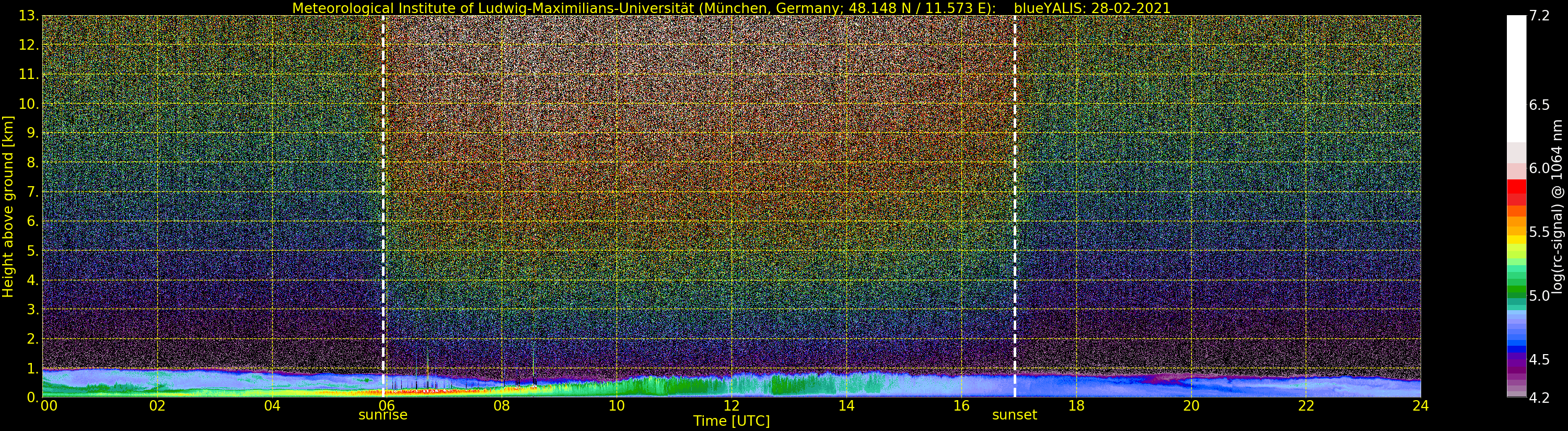The width and height of the screenshot is (1568, 431).
Task: Click the white top section of the colorbar
Action: (x=1516, y=78)
